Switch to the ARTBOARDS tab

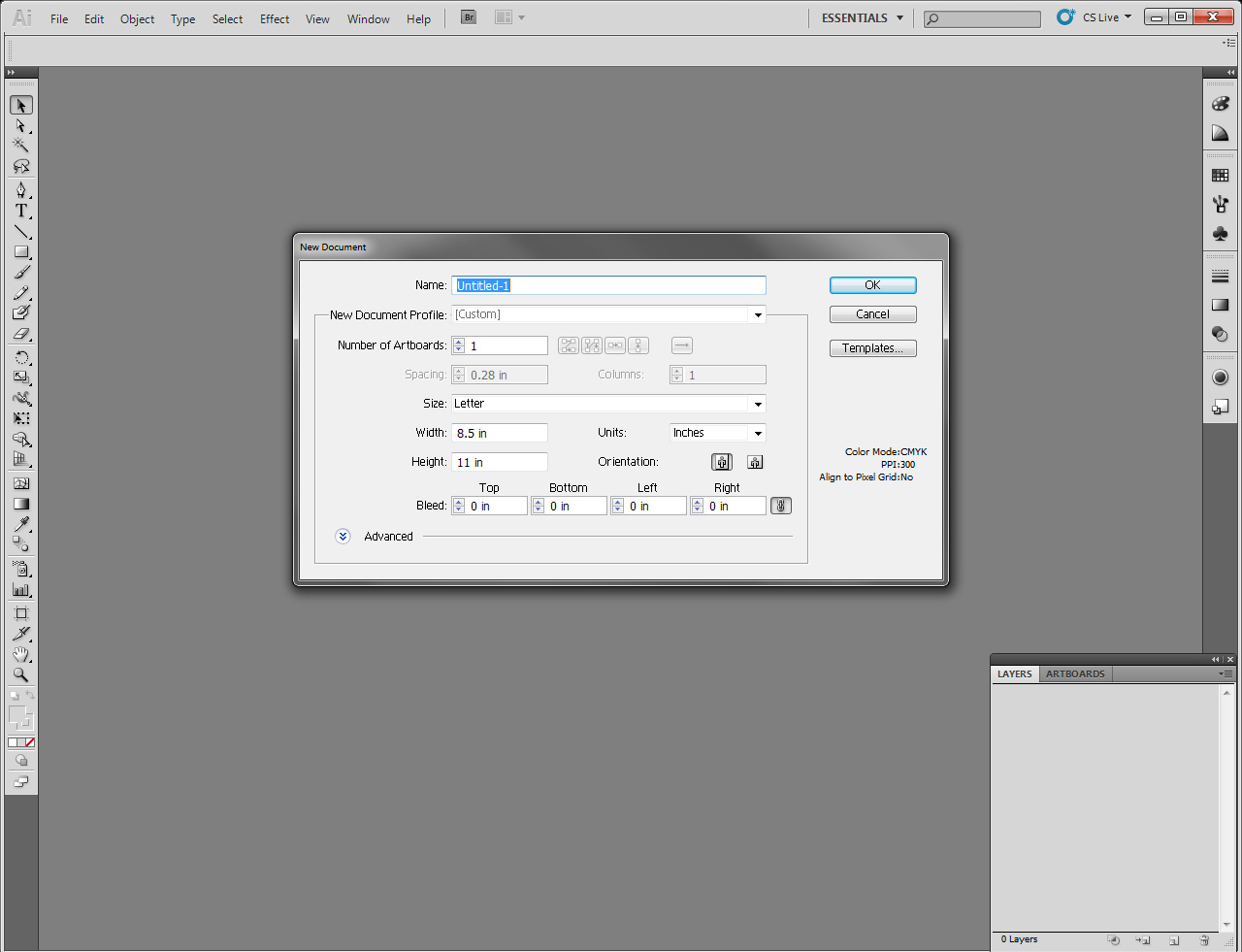pos(1075,673)
